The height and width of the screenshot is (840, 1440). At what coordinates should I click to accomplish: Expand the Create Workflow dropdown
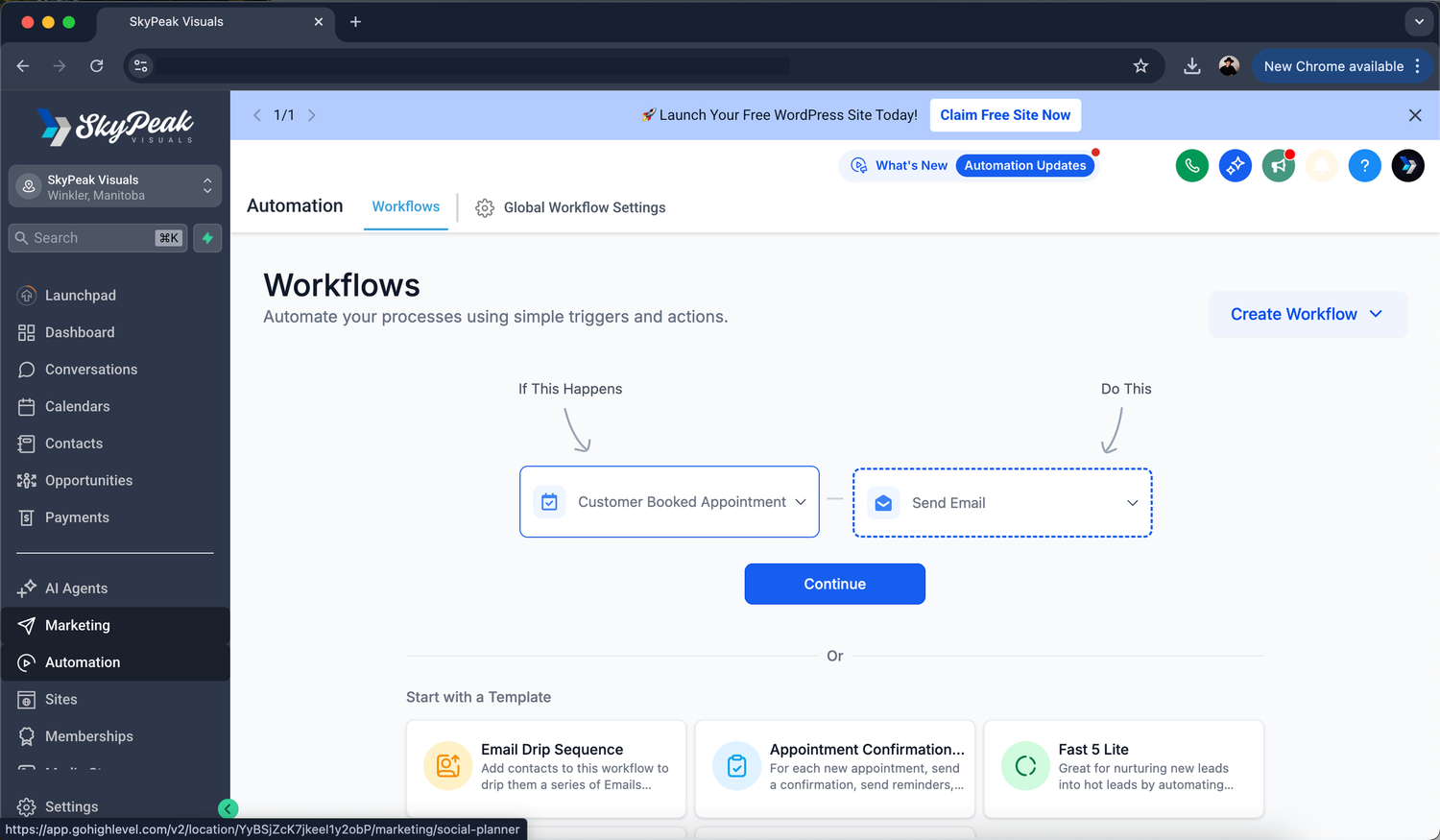coord(1308,314)
